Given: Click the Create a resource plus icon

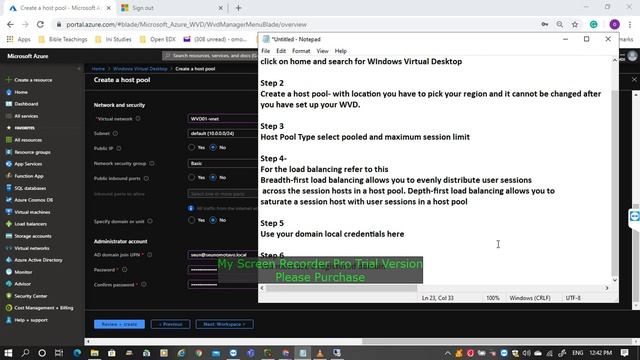Looking at the screenshot, I should [x=9, y=80].
